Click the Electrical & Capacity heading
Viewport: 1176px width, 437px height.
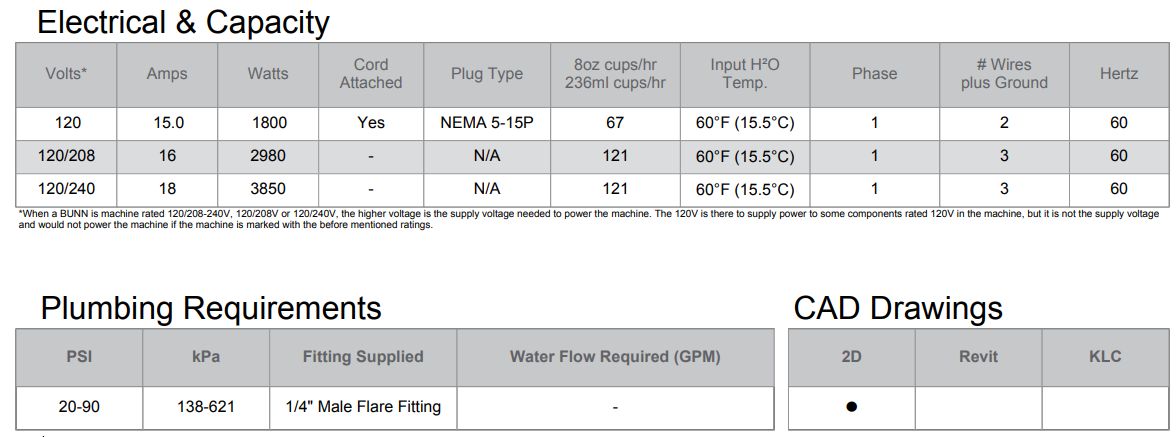tap(183, 22)
